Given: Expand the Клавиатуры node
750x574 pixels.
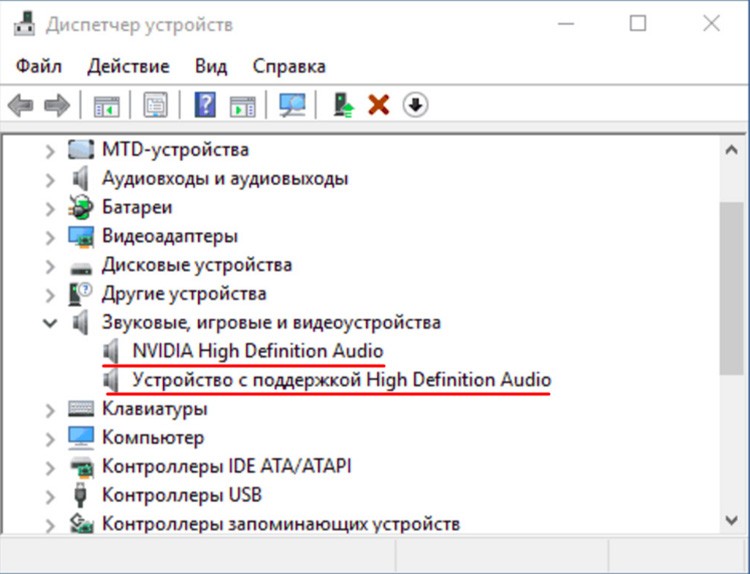Looking at the screenshot, I should [50, 410].
